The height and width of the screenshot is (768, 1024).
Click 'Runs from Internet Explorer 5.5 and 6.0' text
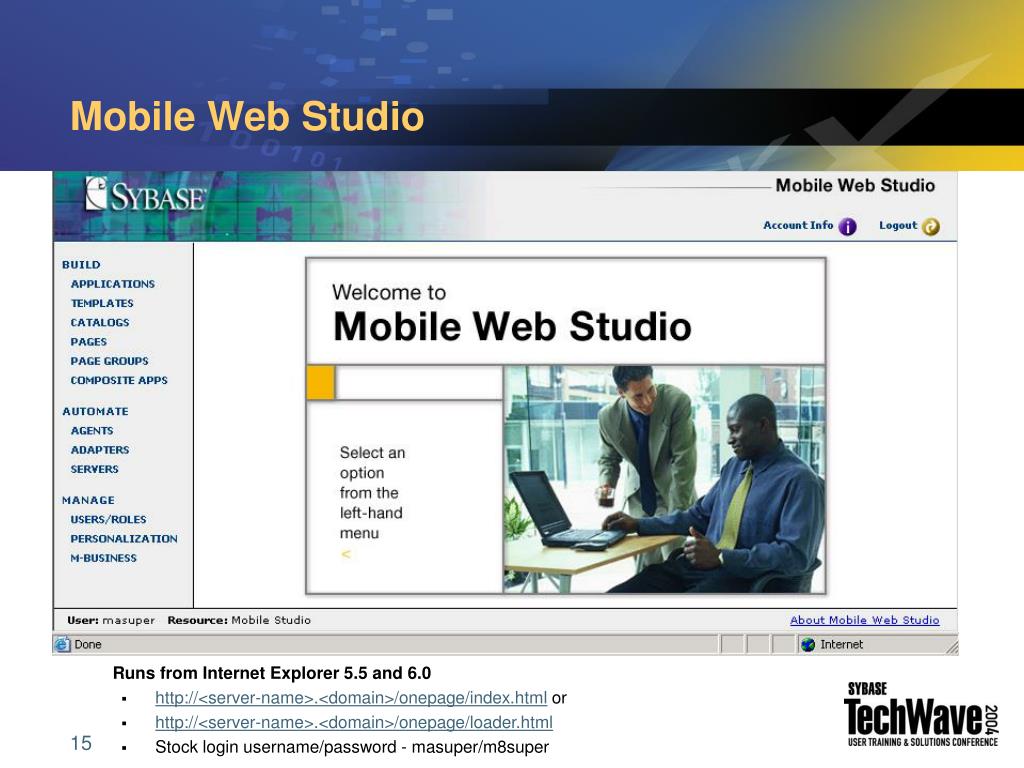click(x=272, y=673)
